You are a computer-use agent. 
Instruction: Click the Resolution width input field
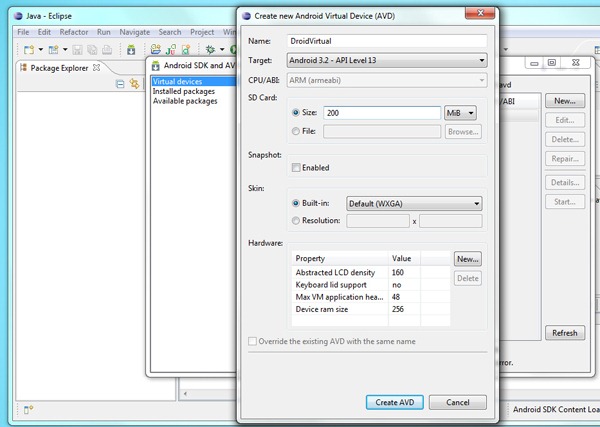pos(378,221)
